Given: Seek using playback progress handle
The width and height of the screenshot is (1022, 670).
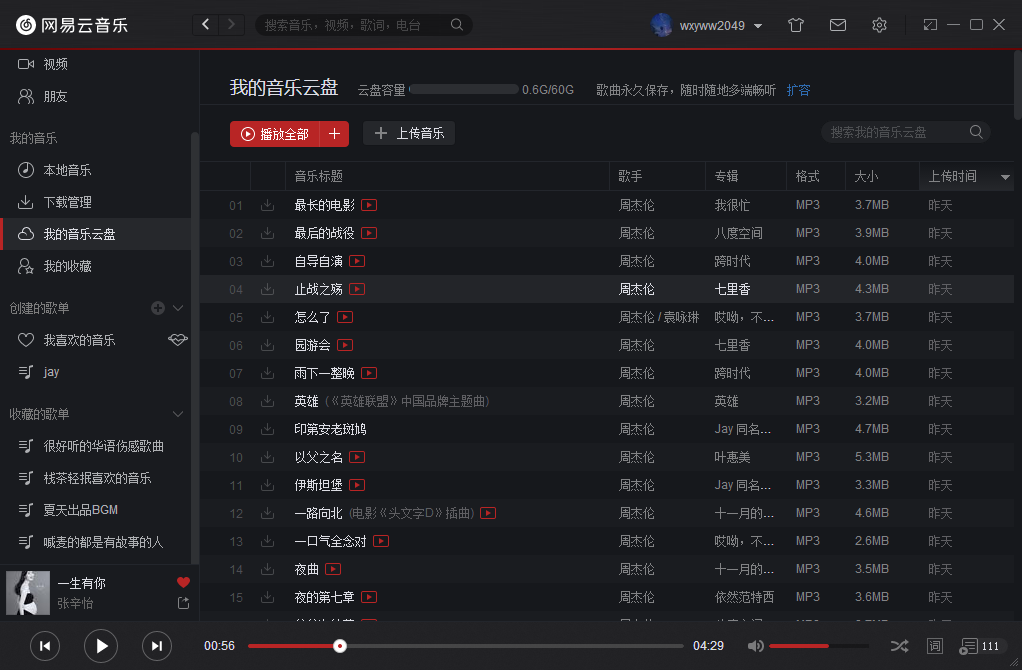Looking at the screenshot, I should (x=340, y=646).
